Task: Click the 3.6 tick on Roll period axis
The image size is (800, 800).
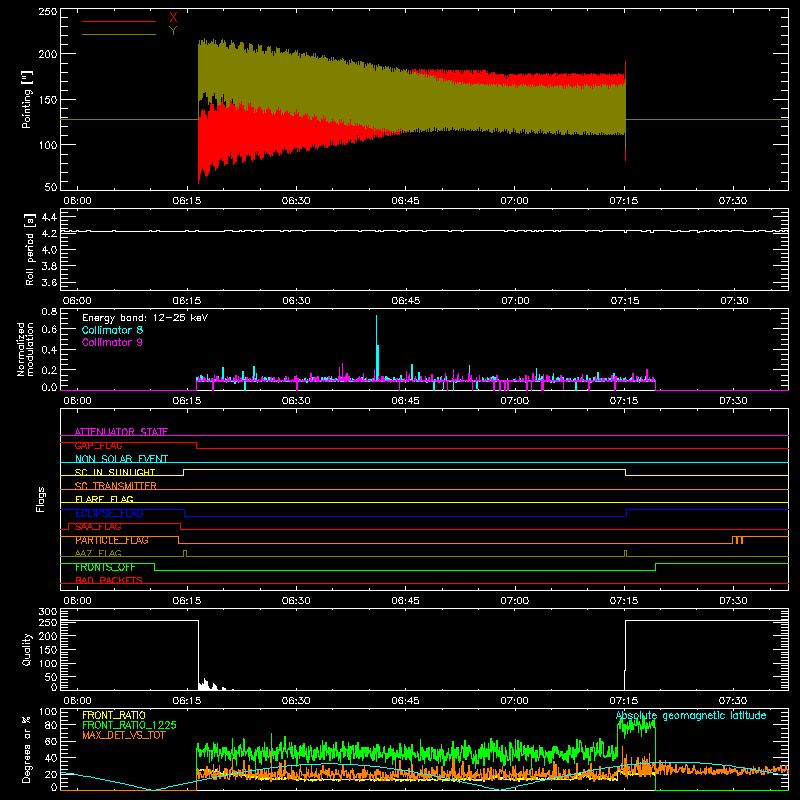Action: pos(49,282)
